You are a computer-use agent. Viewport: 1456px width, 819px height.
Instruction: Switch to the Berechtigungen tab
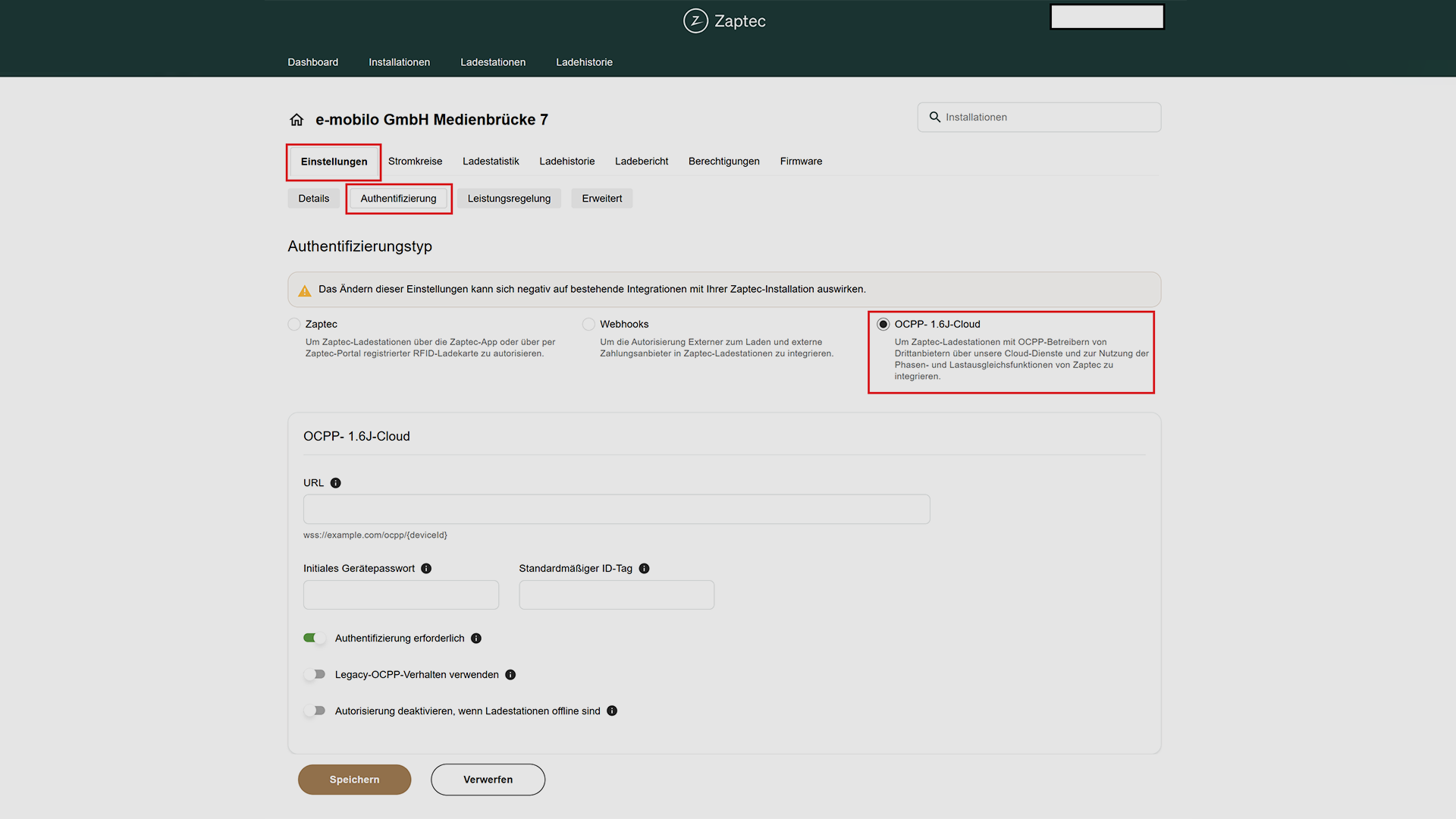(x=724, y=162)
